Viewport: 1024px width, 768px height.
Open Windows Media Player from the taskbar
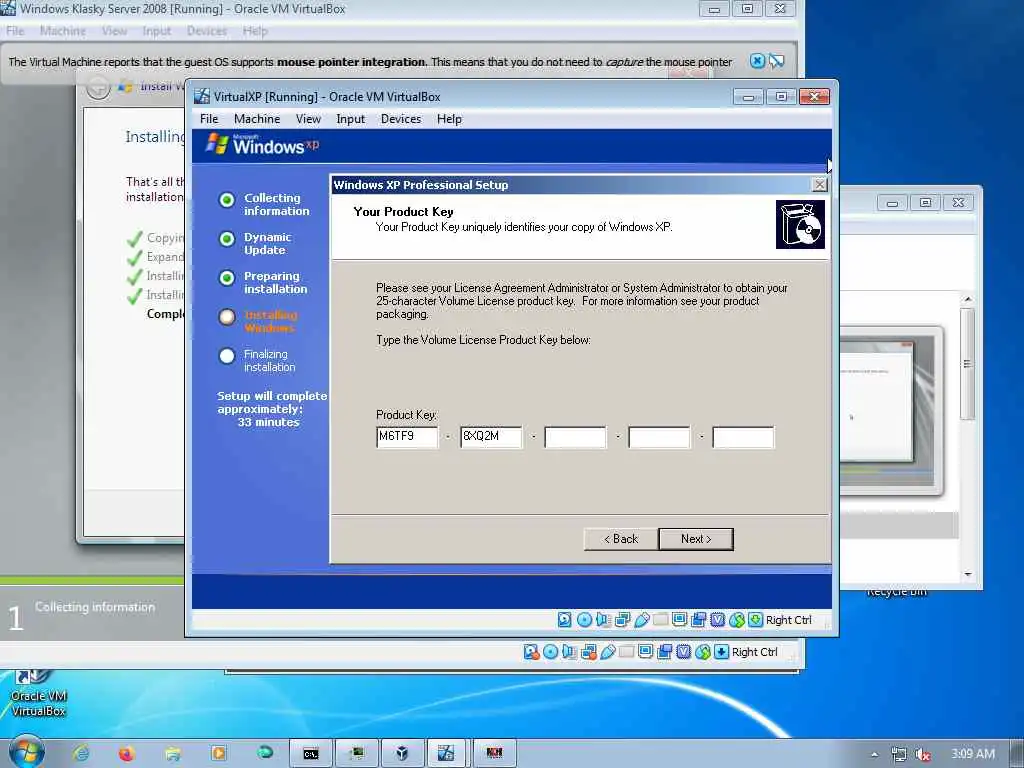[219, 754]
